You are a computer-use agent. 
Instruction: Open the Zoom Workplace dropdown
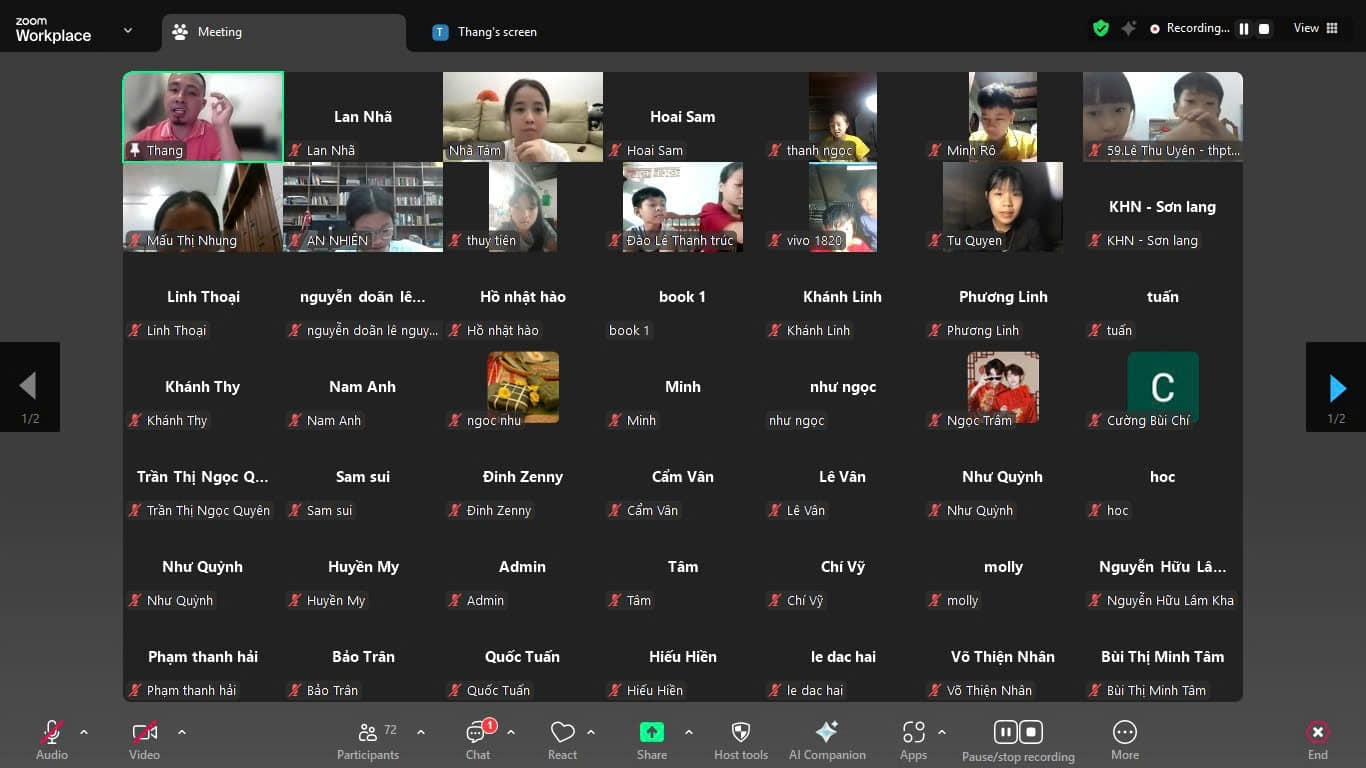click(128, 31)
